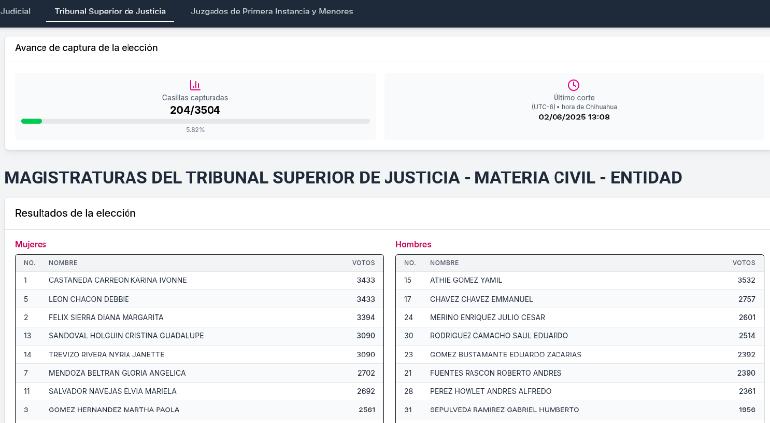This screenshot has width=770, height=423.
Task: Click the clock icon above Último corte
Action: click(573, 85)
